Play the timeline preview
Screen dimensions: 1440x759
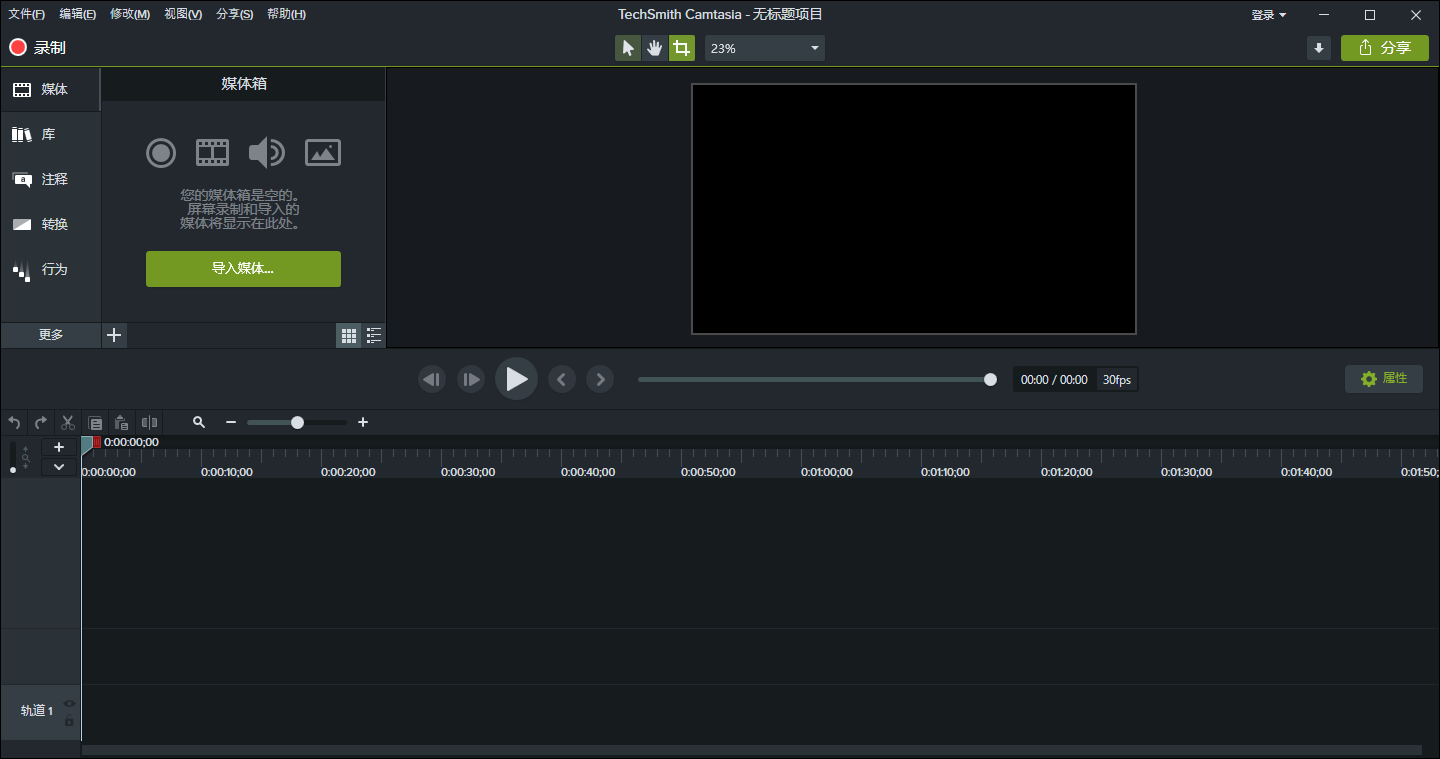516,379
